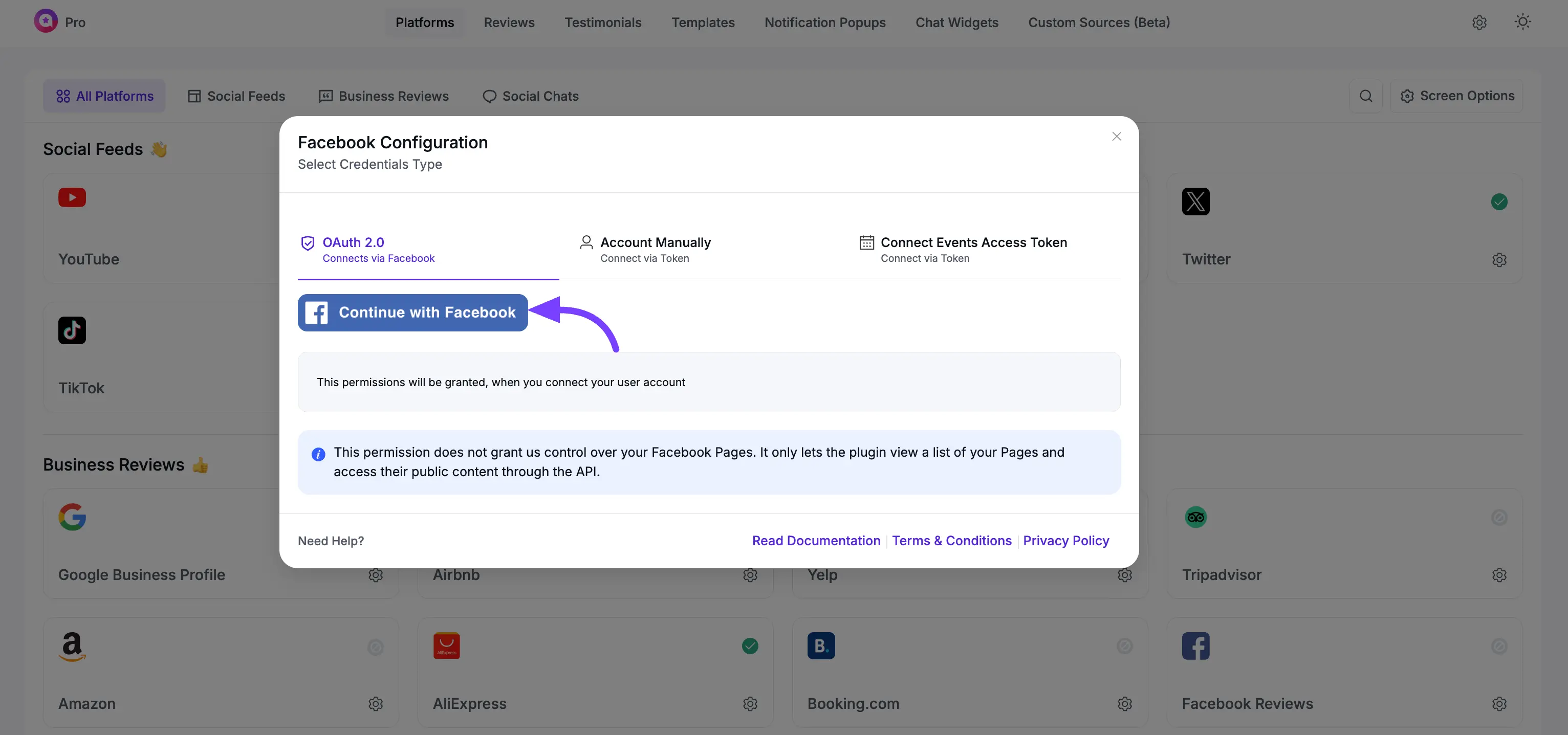Viewport: 1568px width, 735px height.
Task: Click the Continue with Facebook button
Action: tap(411, 312)
